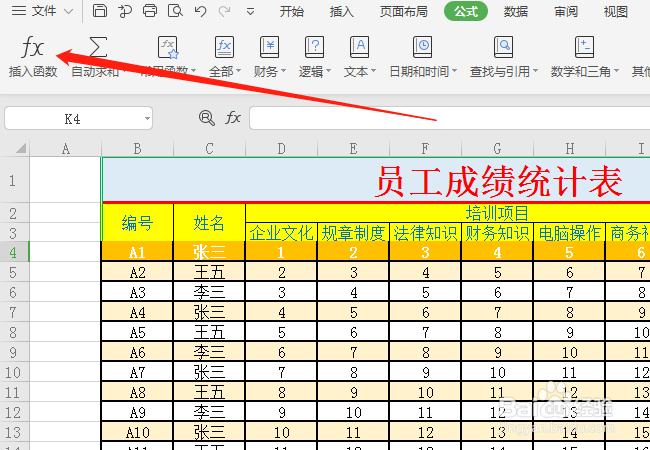Click cell A10 employee number in row 13
Viewport: 650px width, 450px height.
pos(138,432)
